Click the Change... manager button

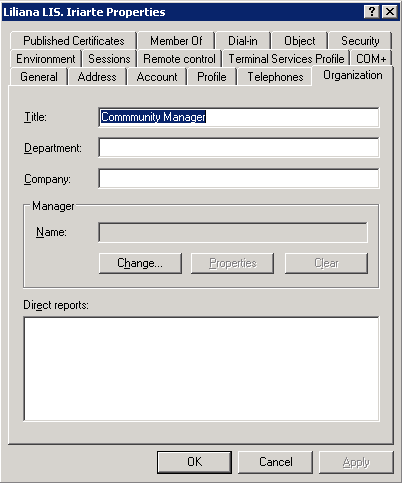[x=140, y=263]
